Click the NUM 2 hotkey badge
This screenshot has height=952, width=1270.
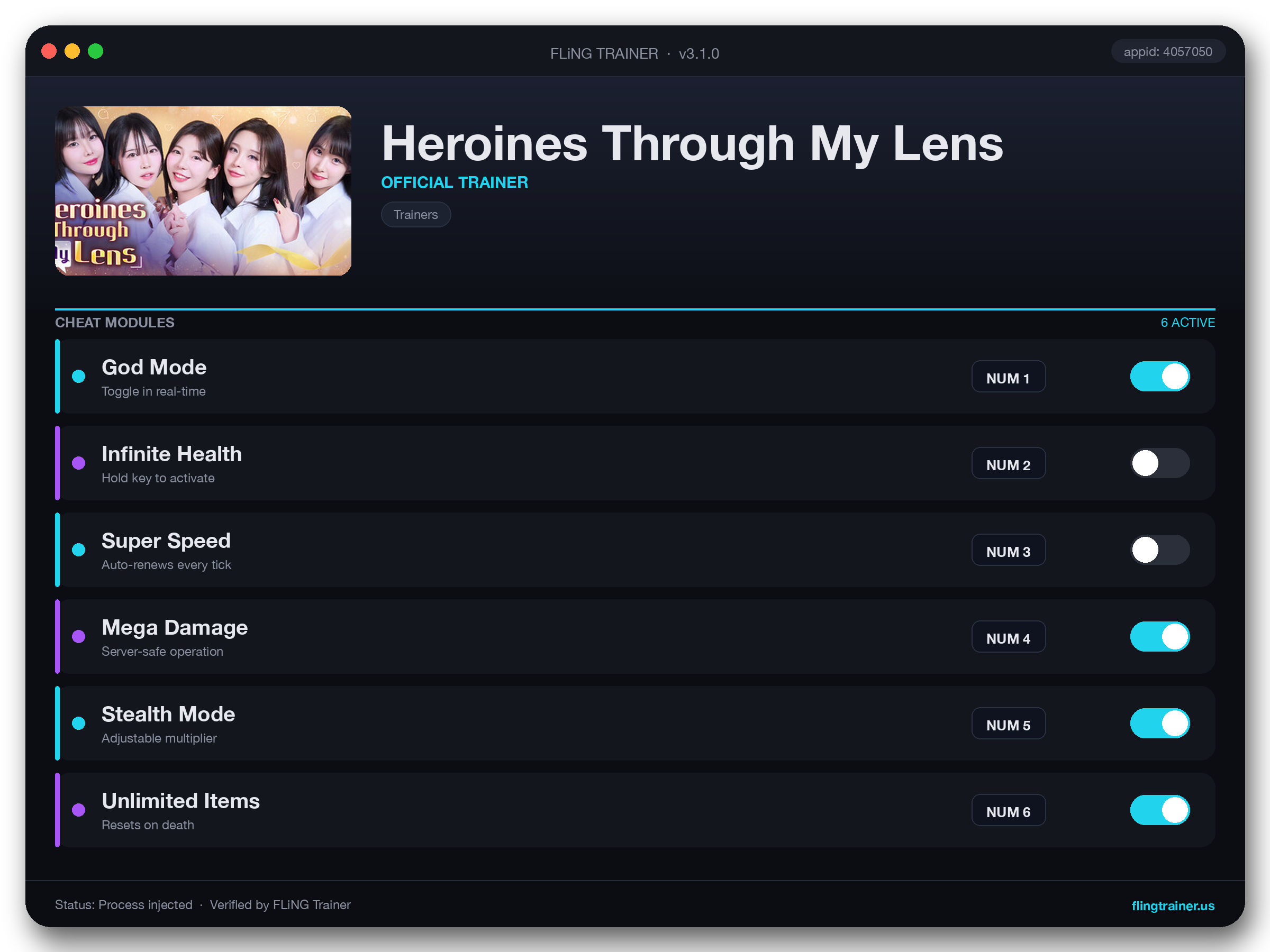(x=1008, y=463)
